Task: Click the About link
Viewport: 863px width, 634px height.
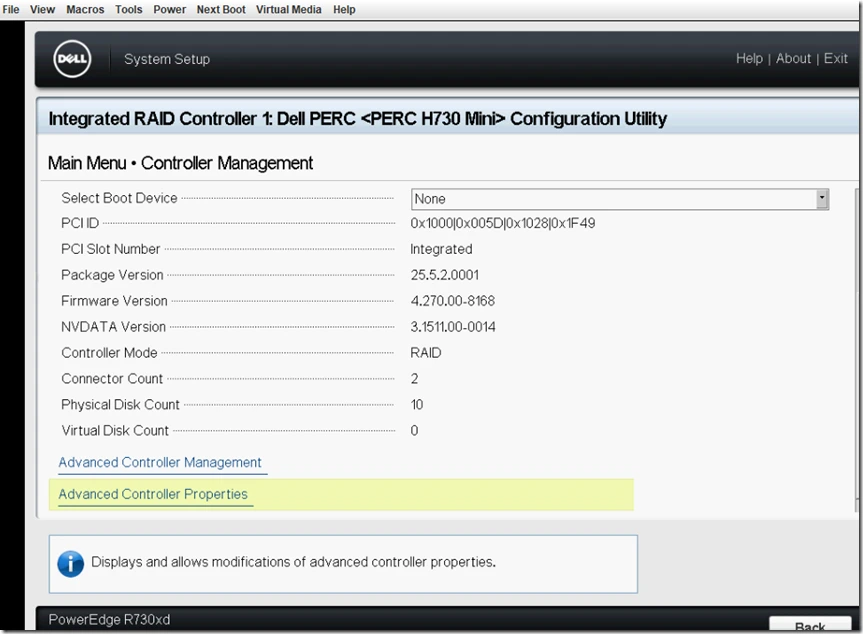Action: coord(793,58)
